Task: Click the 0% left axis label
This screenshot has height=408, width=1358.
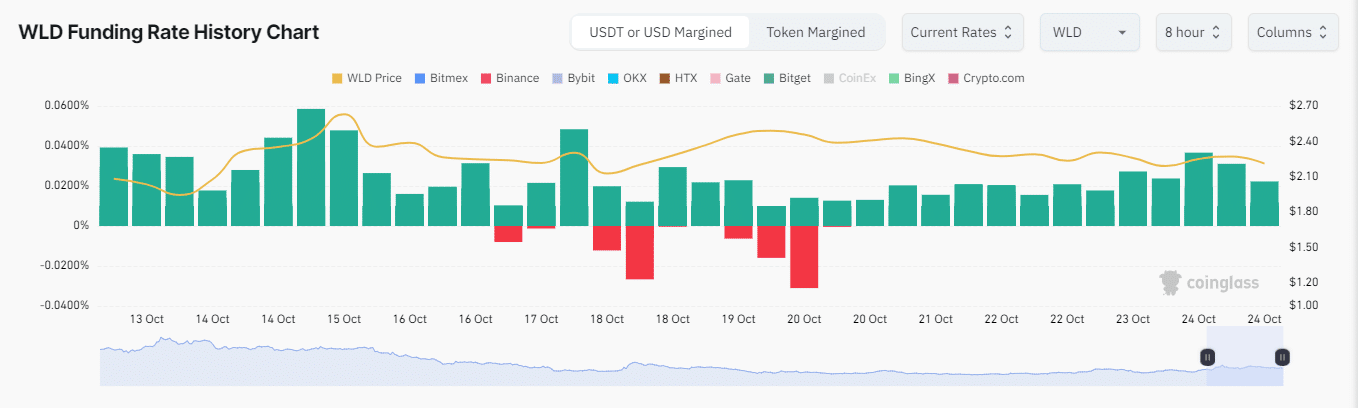Action: click(x=80, y=226)
